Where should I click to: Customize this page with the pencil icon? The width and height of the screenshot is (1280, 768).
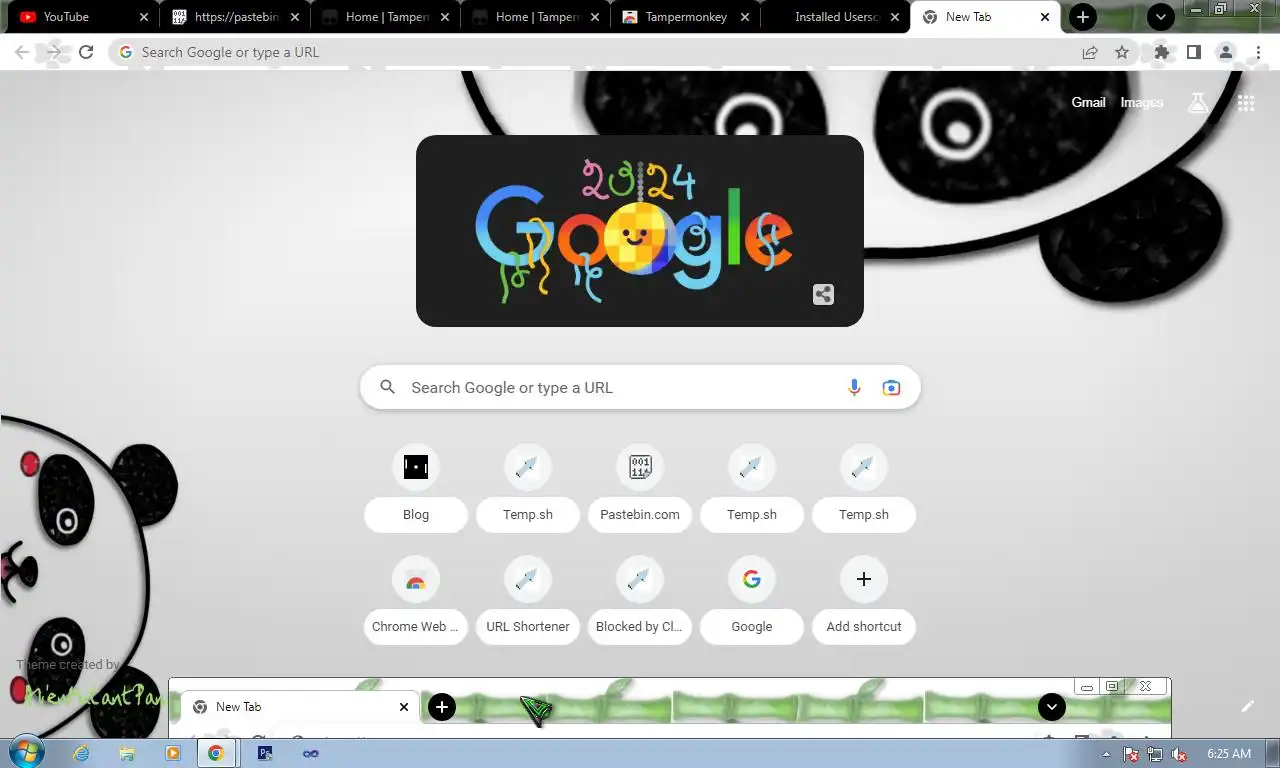tap(1247, 707)
